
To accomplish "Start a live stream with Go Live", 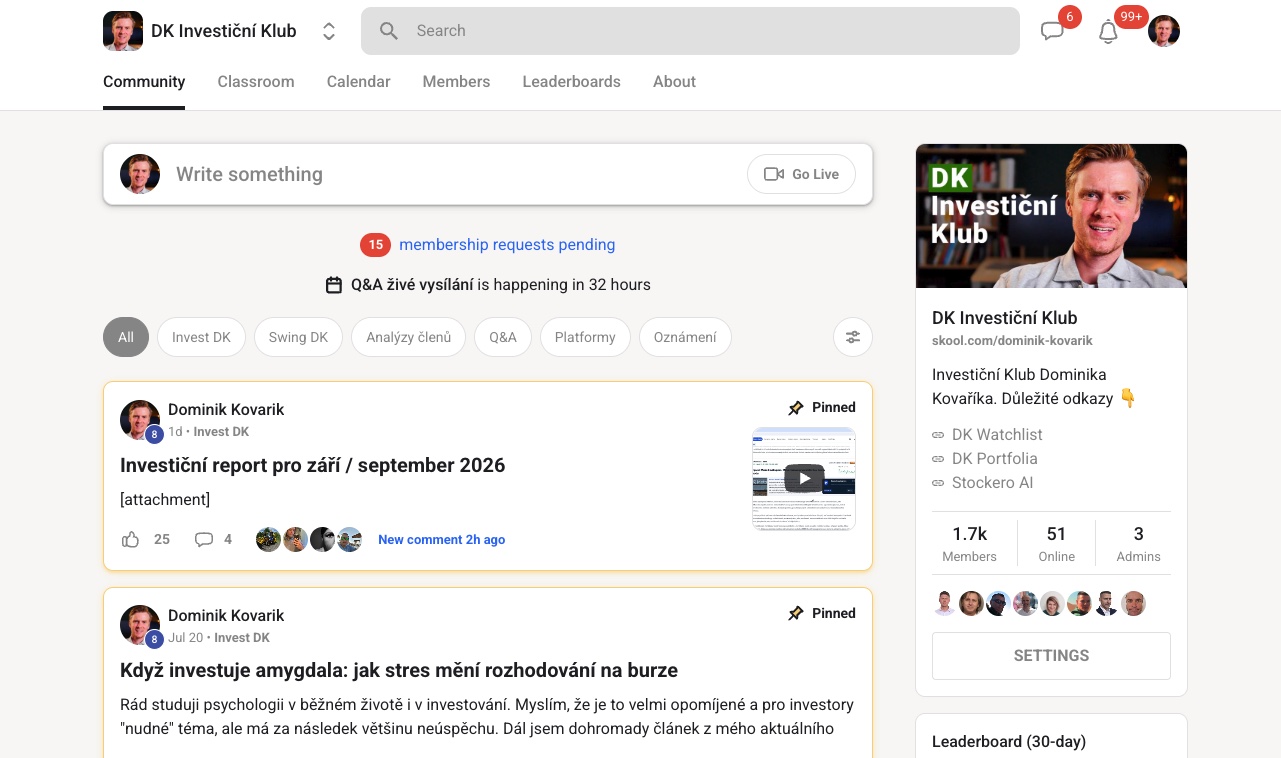I will click(802, 174).
